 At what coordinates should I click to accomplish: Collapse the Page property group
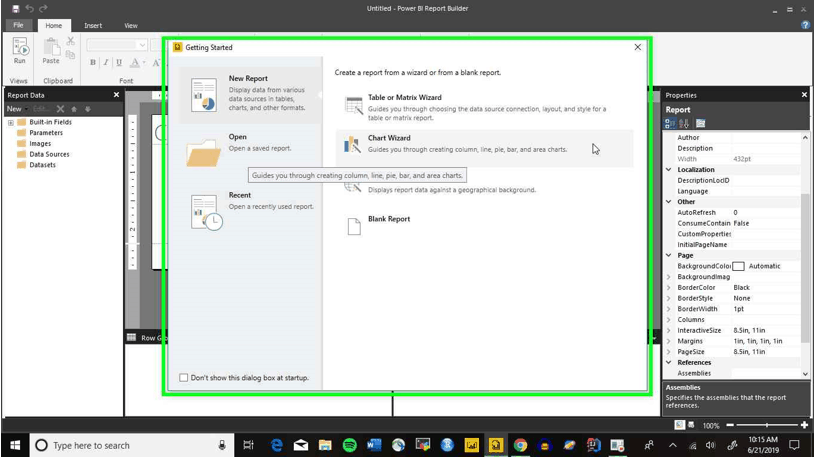click(669, 255)
